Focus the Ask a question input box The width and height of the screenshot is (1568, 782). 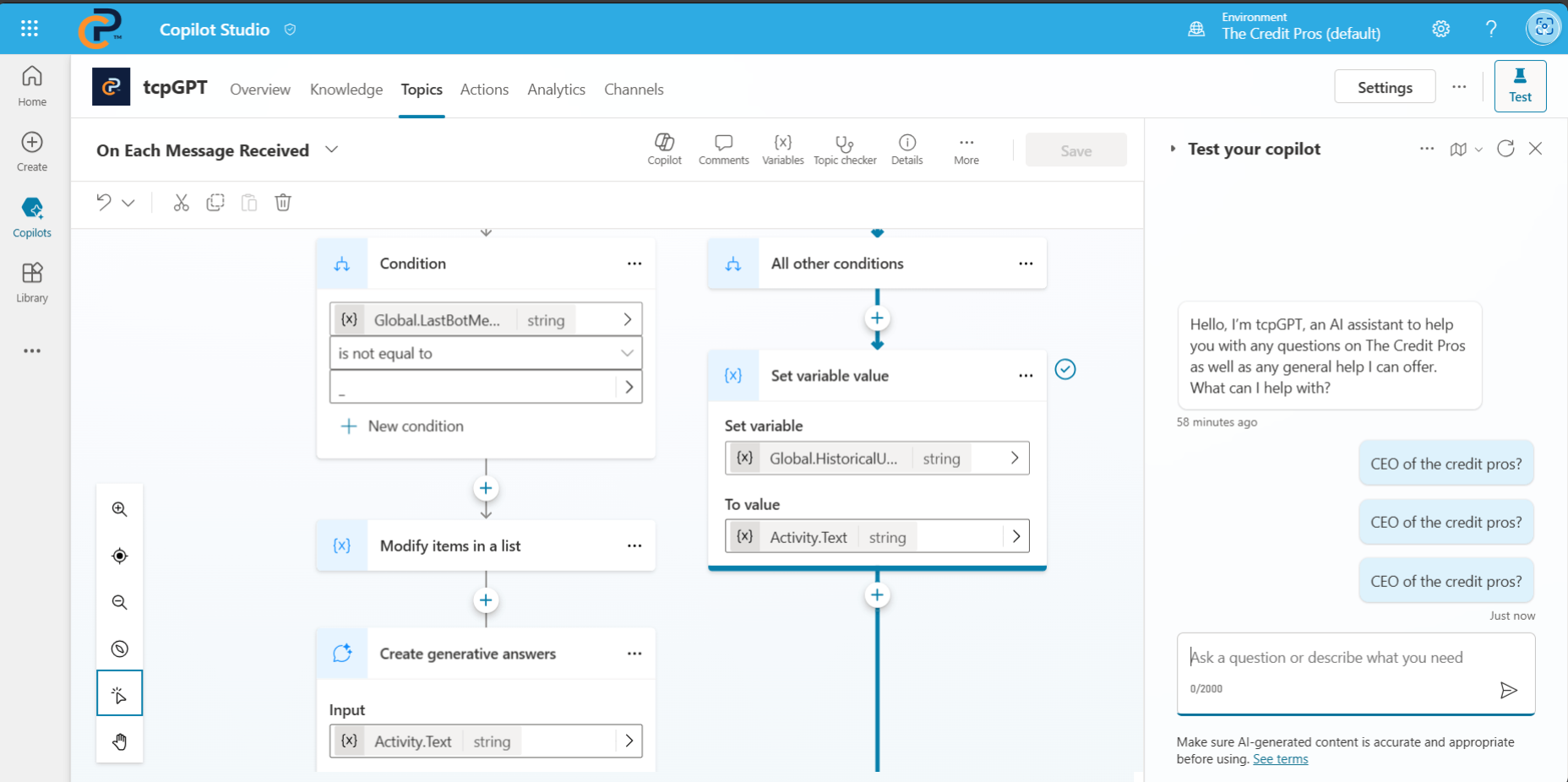[1355, 673]
